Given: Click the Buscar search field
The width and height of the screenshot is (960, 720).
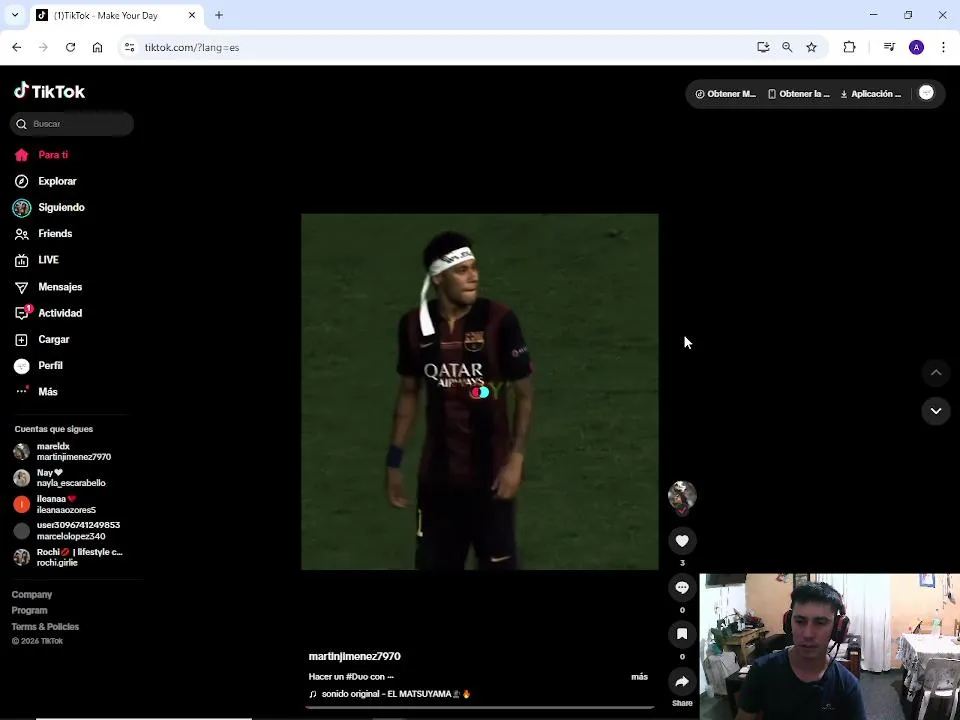Looking at the screenshot, I should (x=72, y=124).
